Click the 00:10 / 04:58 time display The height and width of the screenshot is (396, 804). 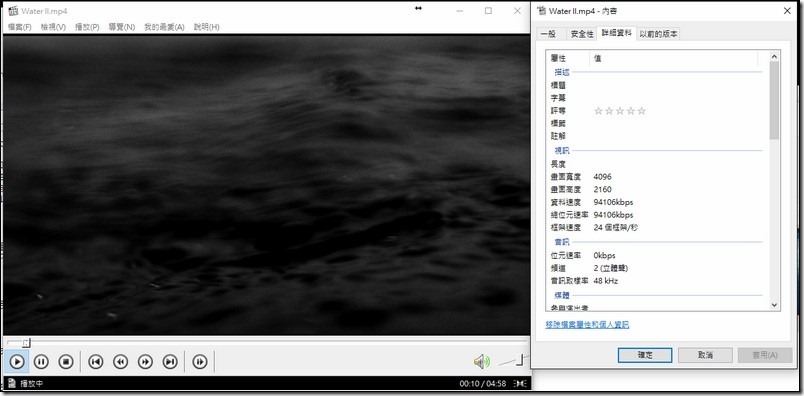483,383
